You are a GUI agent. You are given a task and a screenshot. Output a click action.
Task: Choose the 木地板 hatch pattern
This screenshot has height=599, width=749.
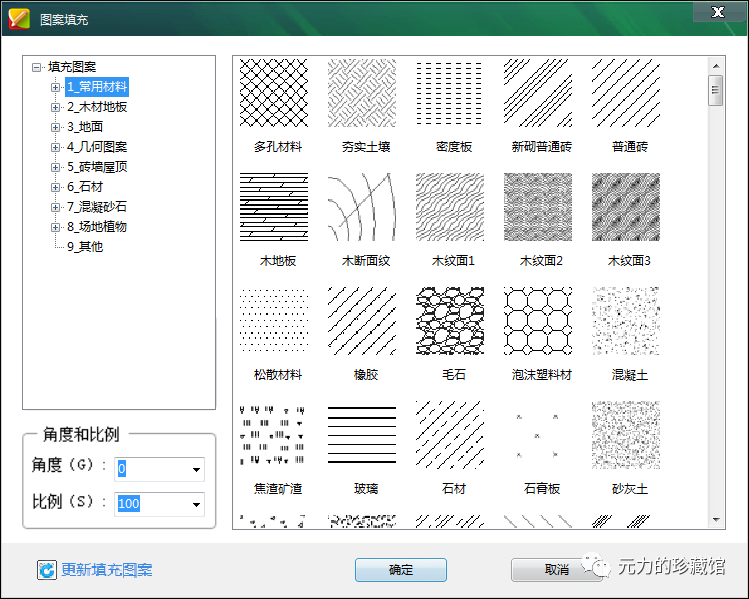coord(274,207)
